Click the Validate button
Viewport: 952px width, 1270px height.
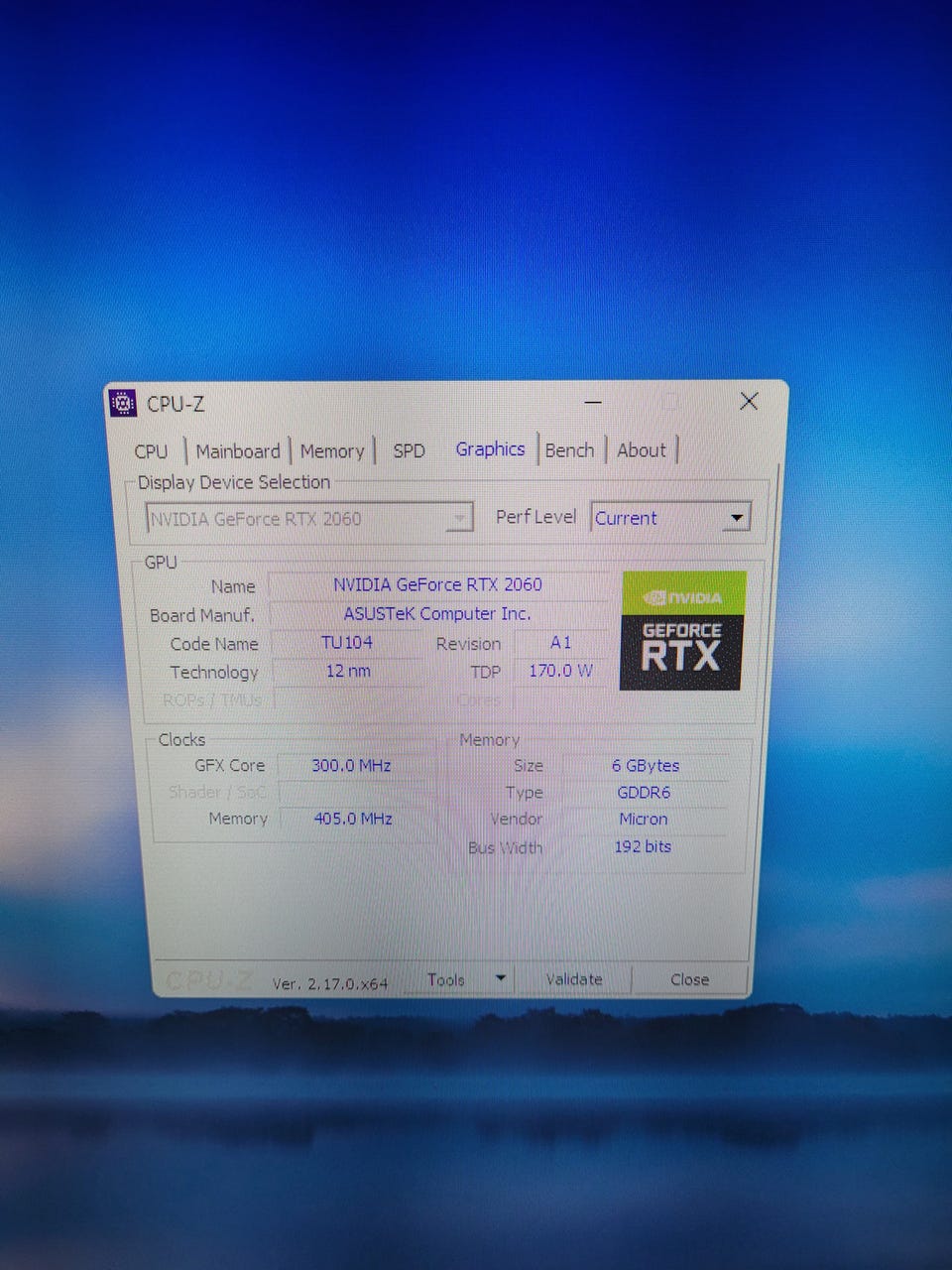pyautogui.click(x=574, y=979)
